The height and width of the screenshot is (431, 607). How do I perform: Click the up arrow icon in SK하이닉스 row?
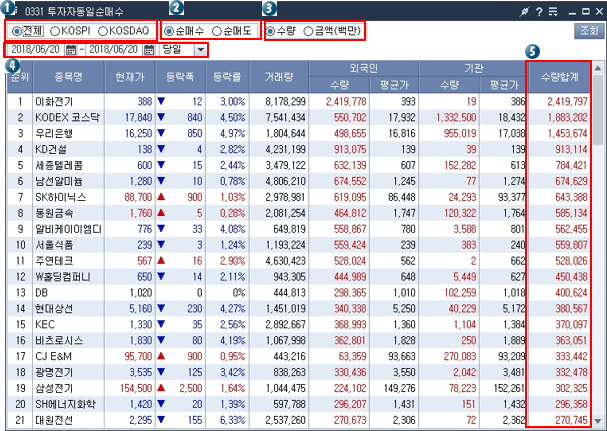(x=161, y=197)
